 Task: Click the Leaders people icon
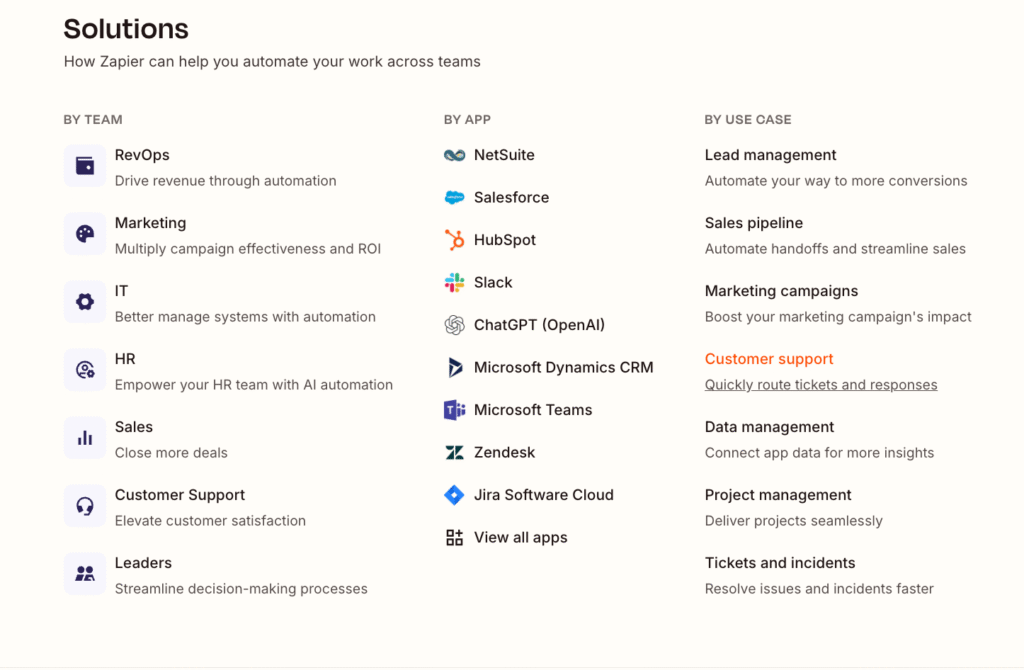85,574
